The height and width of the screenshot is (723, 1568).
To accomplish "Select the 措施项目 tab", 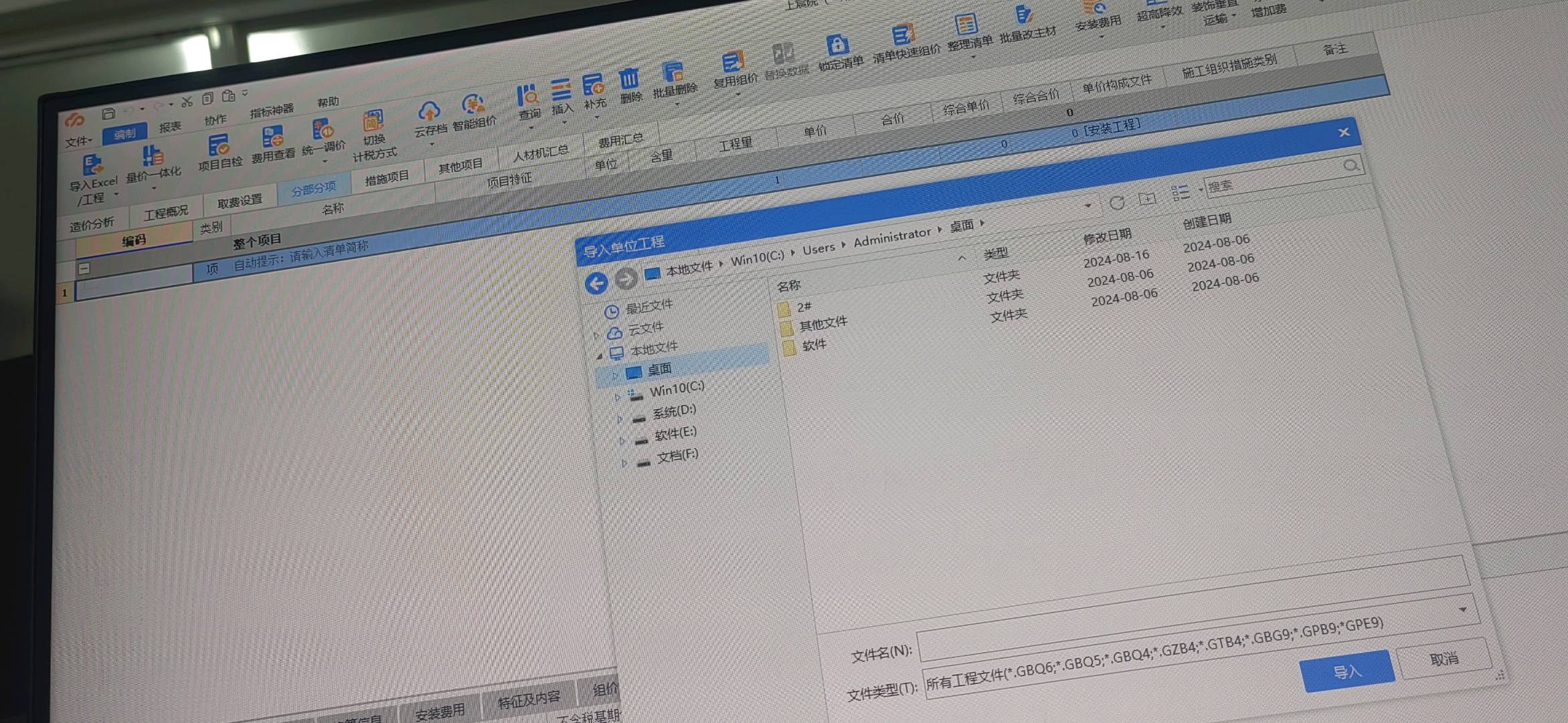I will (387, 177).
